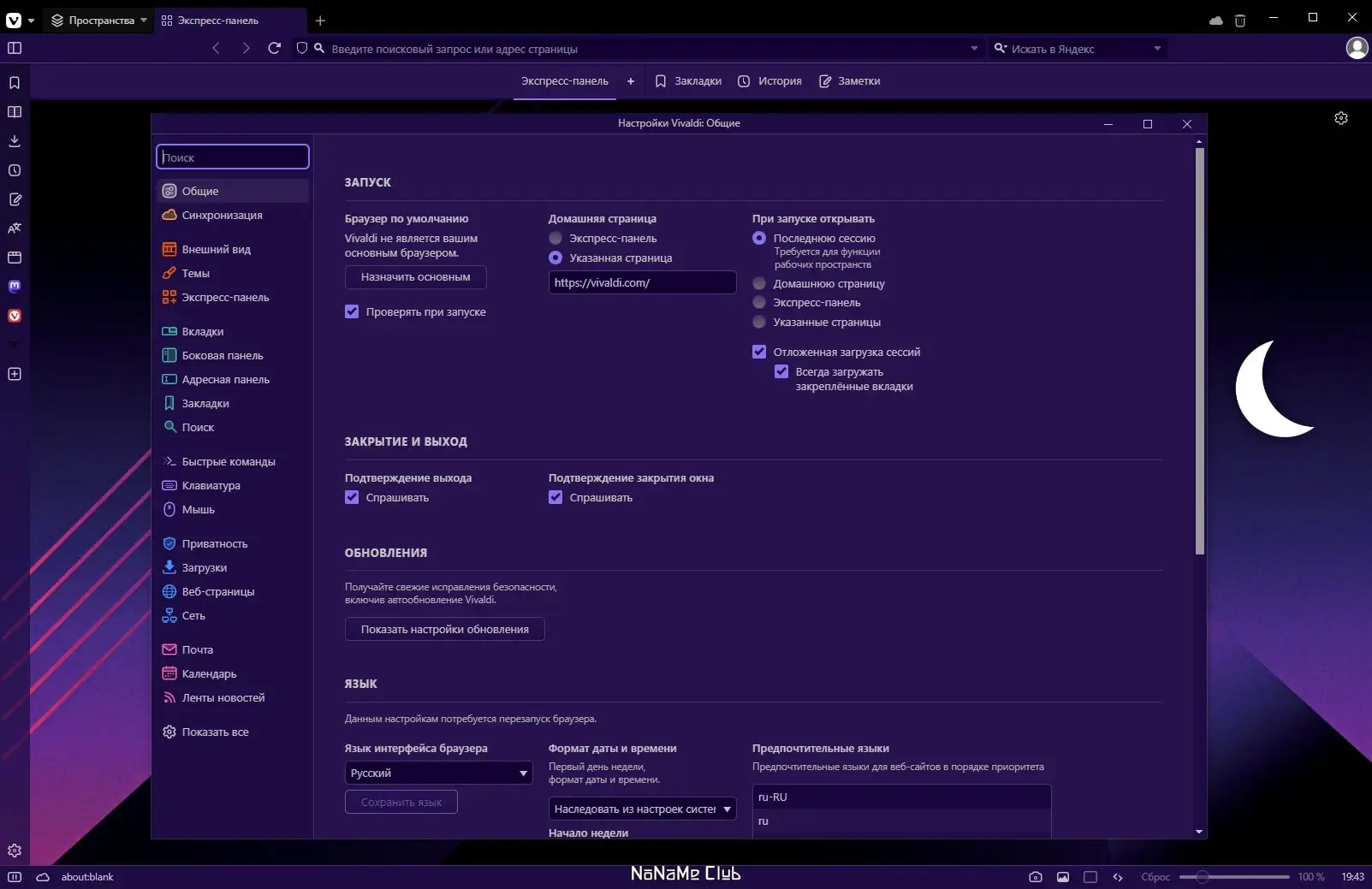Toggle images display in the status bar

pos(1063,877)
